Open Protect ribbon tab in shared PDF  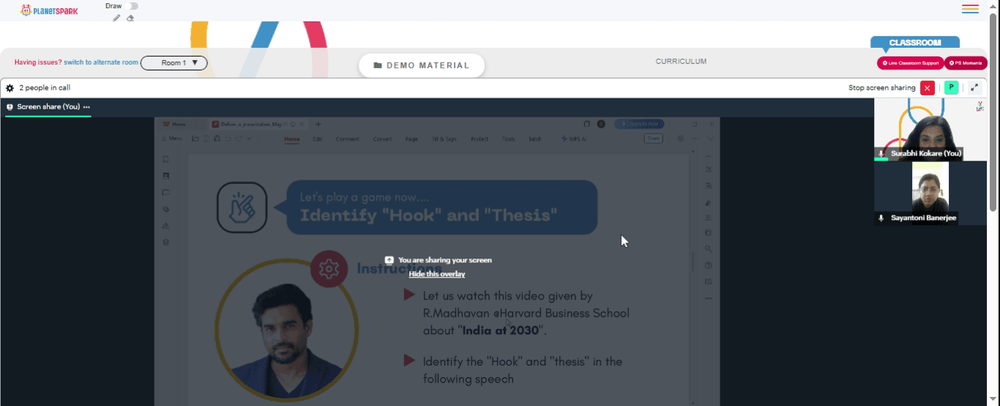480,139
